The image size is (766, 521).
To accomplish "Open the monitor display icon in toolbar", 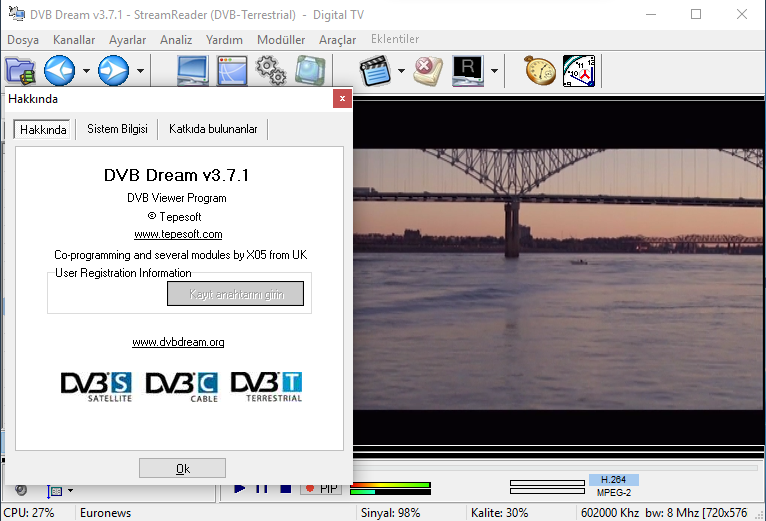I will click(192, 71).
